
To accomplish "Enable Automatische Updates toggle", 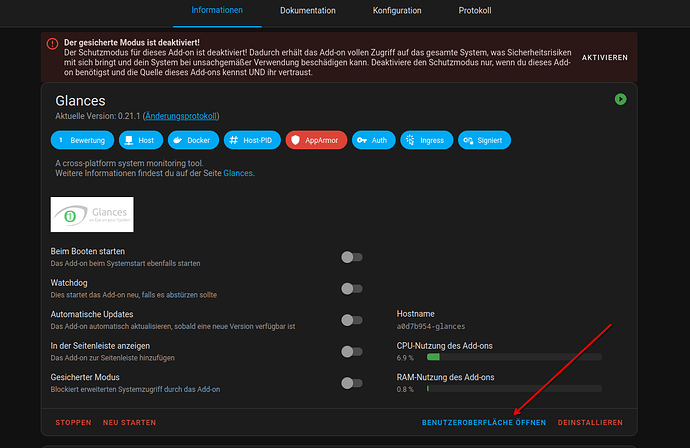I will pyautogui.click(x=352, y=320).
